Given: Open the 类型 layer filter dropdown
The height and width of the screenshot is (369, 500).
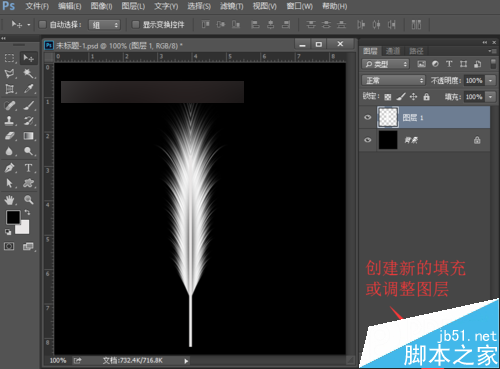Looking at the screenshot, I should pyautogui.click(x=385, y=64).
